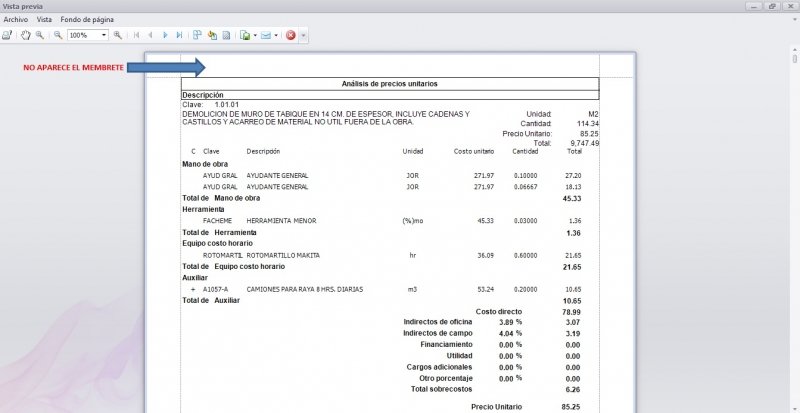Expand the export document dropdown arrow
Image resolution: width=800 pixels, height=413 pixels.
pyautogui.click(x=256, y=35)
